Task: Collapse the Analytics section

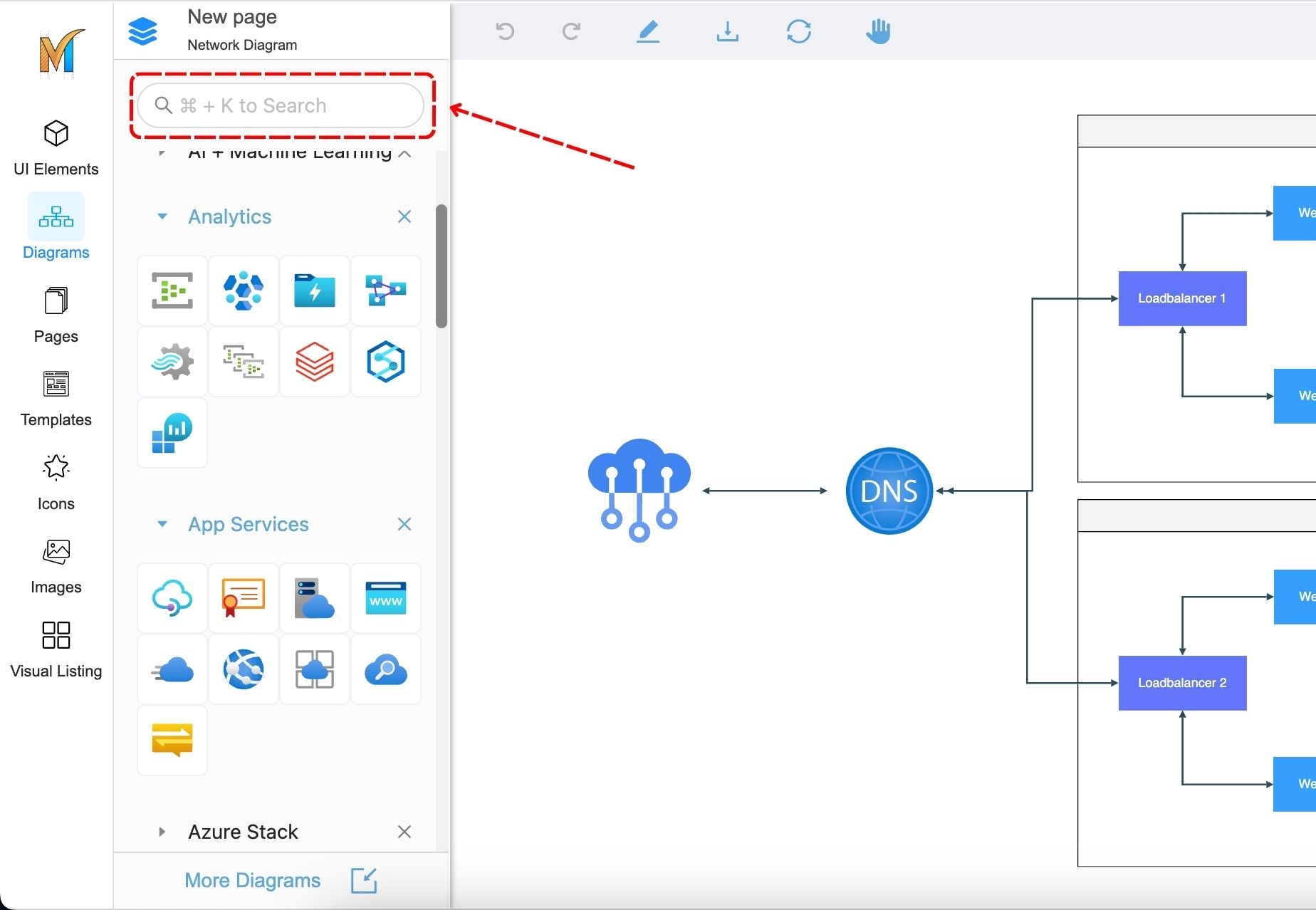Action: (x=162, y=216)
